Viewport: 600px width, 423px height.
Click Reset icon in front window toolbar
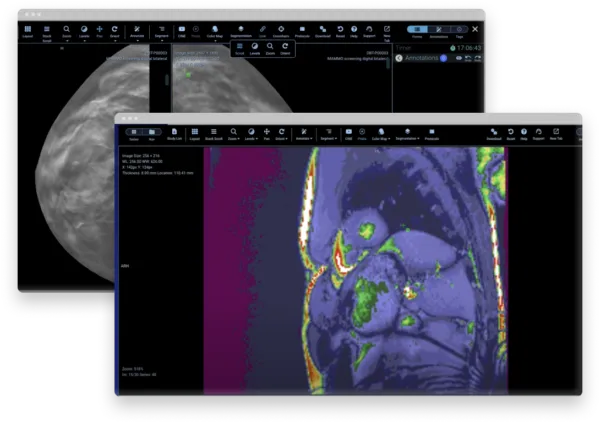510,134
